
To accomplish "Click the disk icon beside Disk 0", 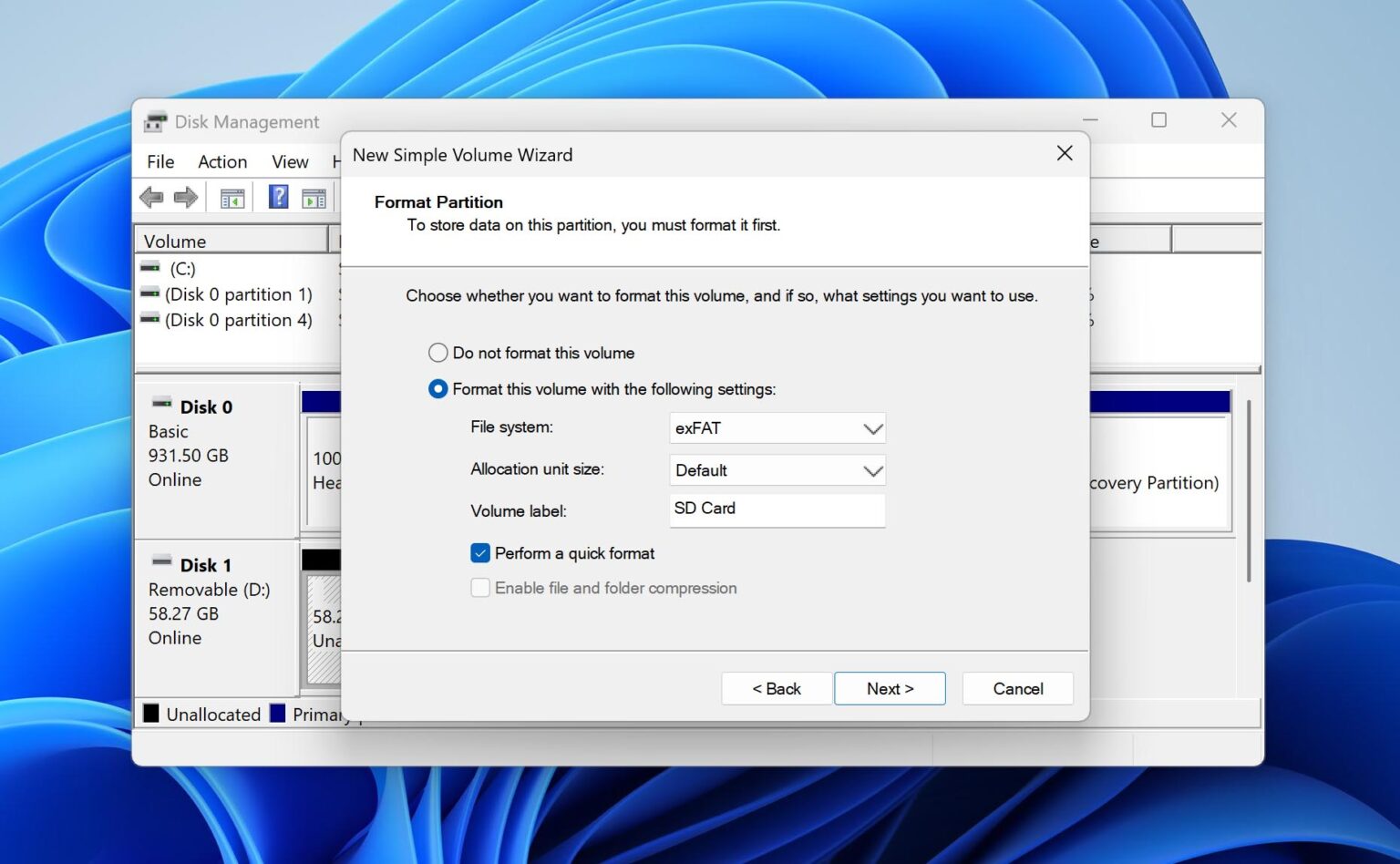I will pos(161,402).
